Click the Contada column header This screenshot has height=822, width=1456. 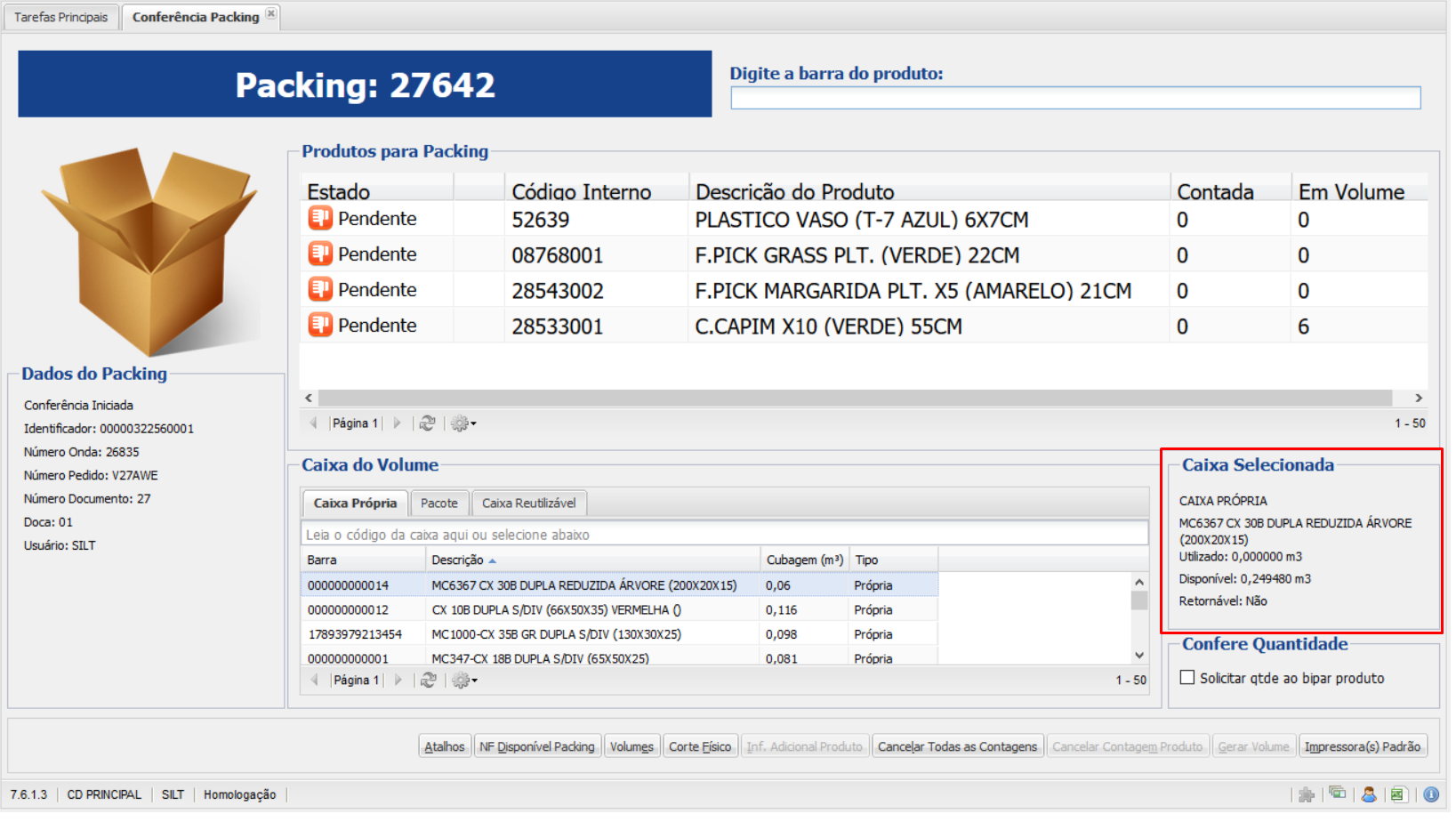click(1231, 189)
